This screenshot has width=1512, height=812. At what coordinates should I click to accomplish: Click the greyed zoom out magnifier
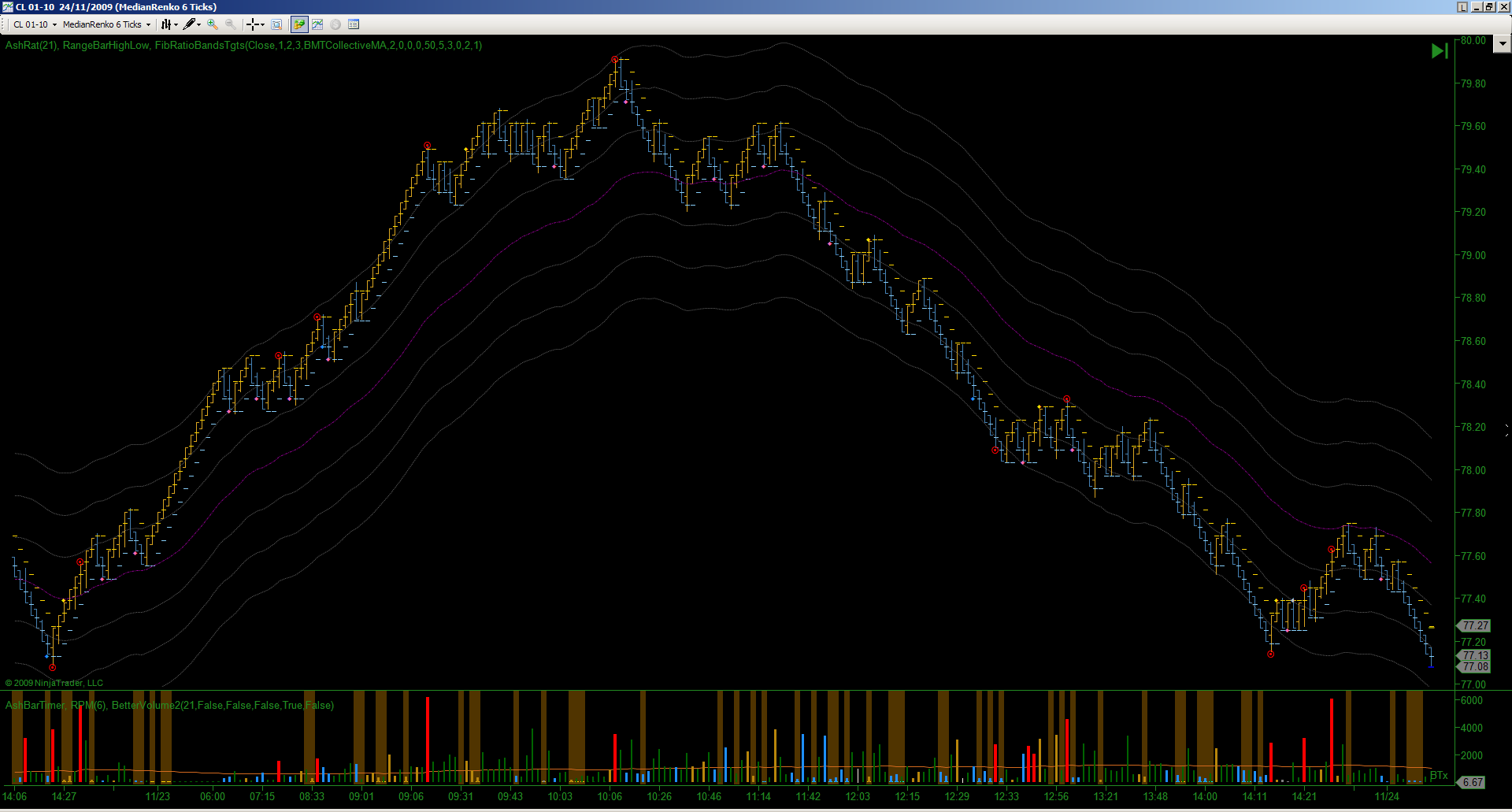[x=231, y=24]
